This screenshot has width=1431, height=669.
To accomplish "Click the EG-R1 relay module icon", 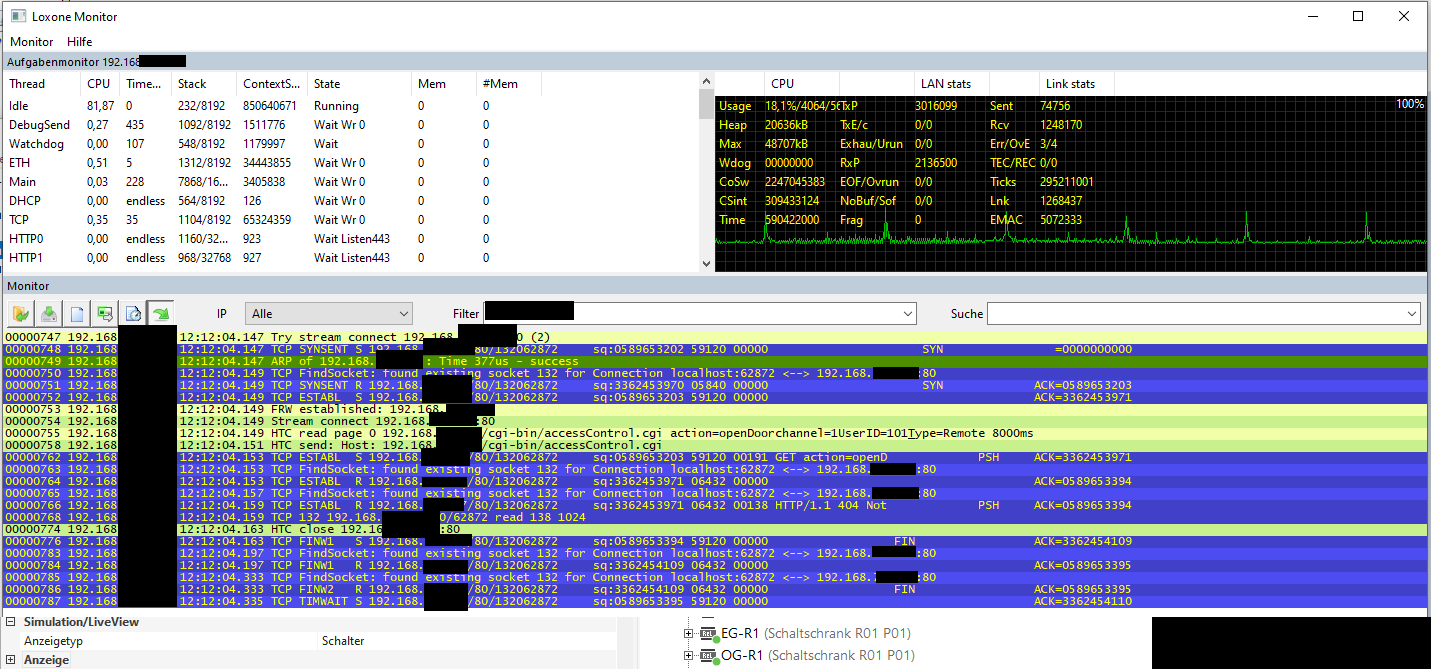I will coord(710,633).
